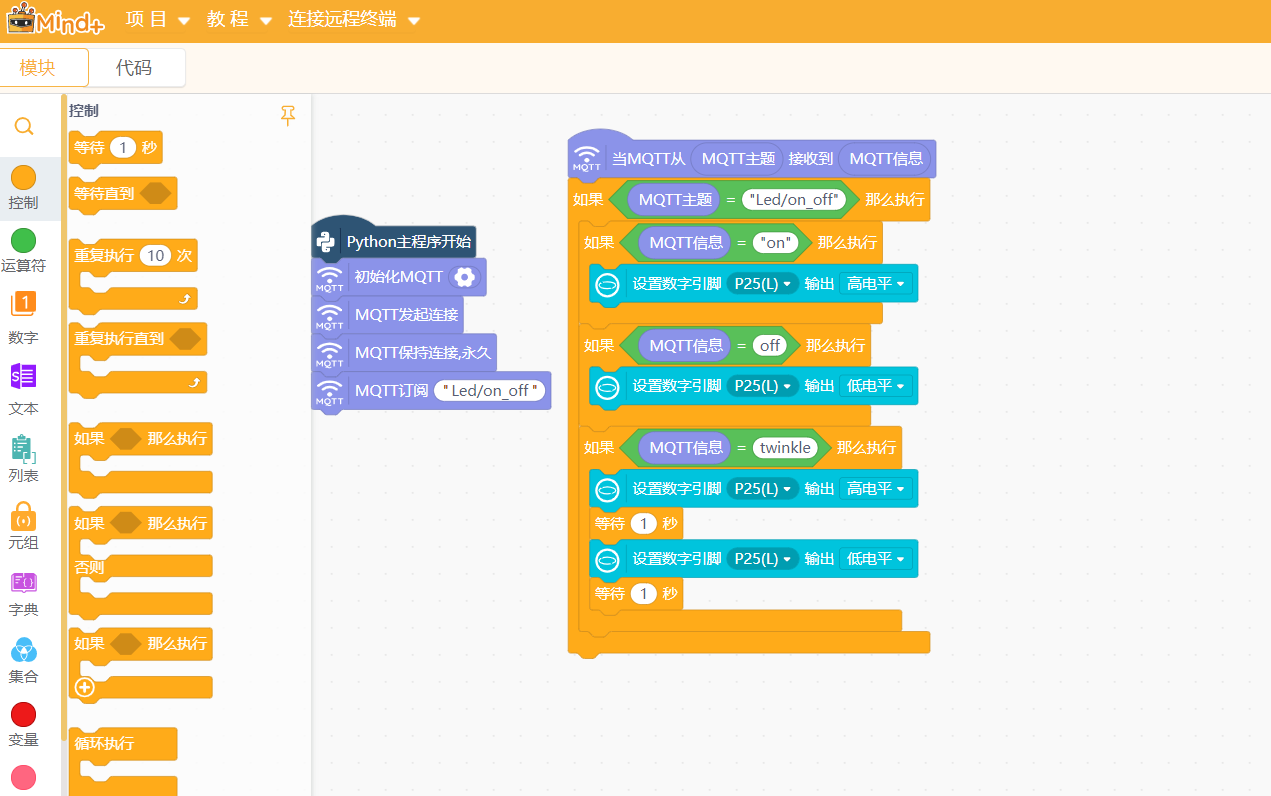The width and height of the screenshot is (1271, 796).
Task: Click plus icon on bottom 如果 block
Action: 85,687
